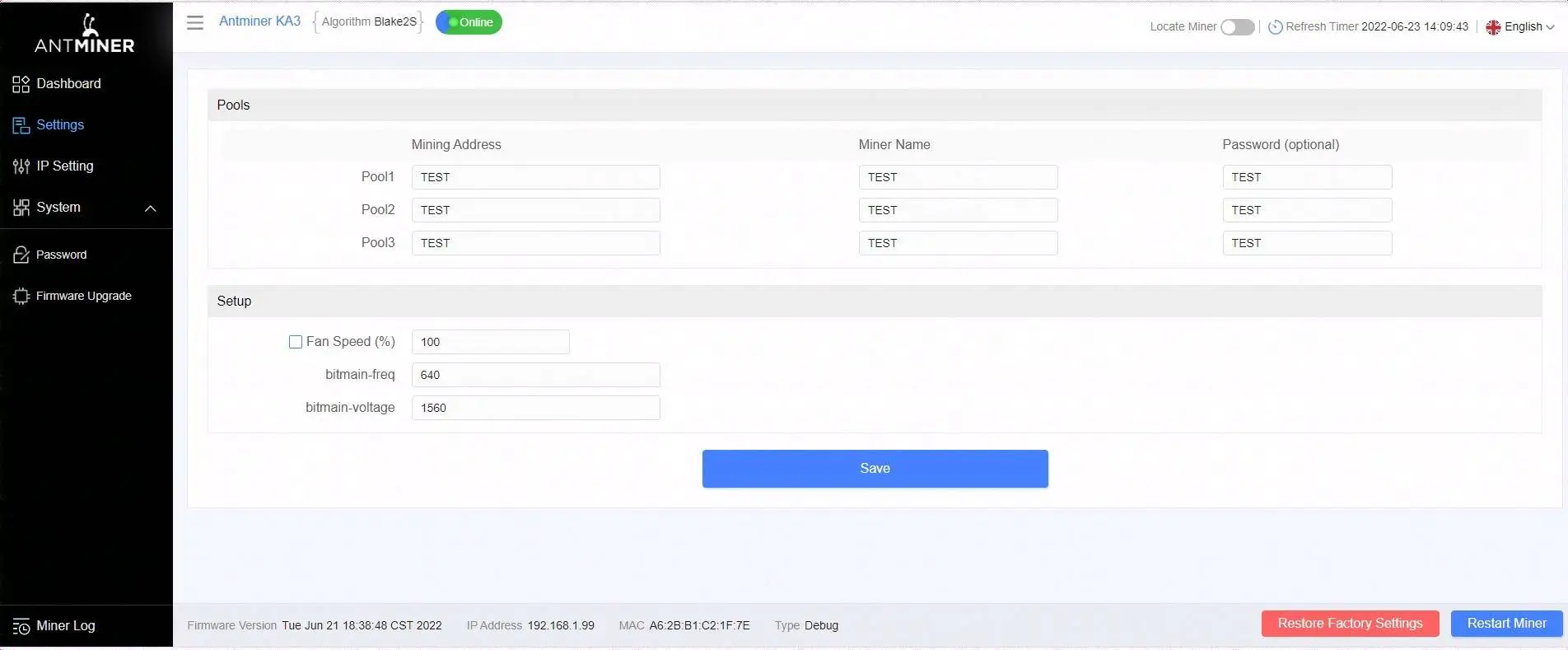
Task: Click the Fan Speed value field
Action: tap(490, 342)
